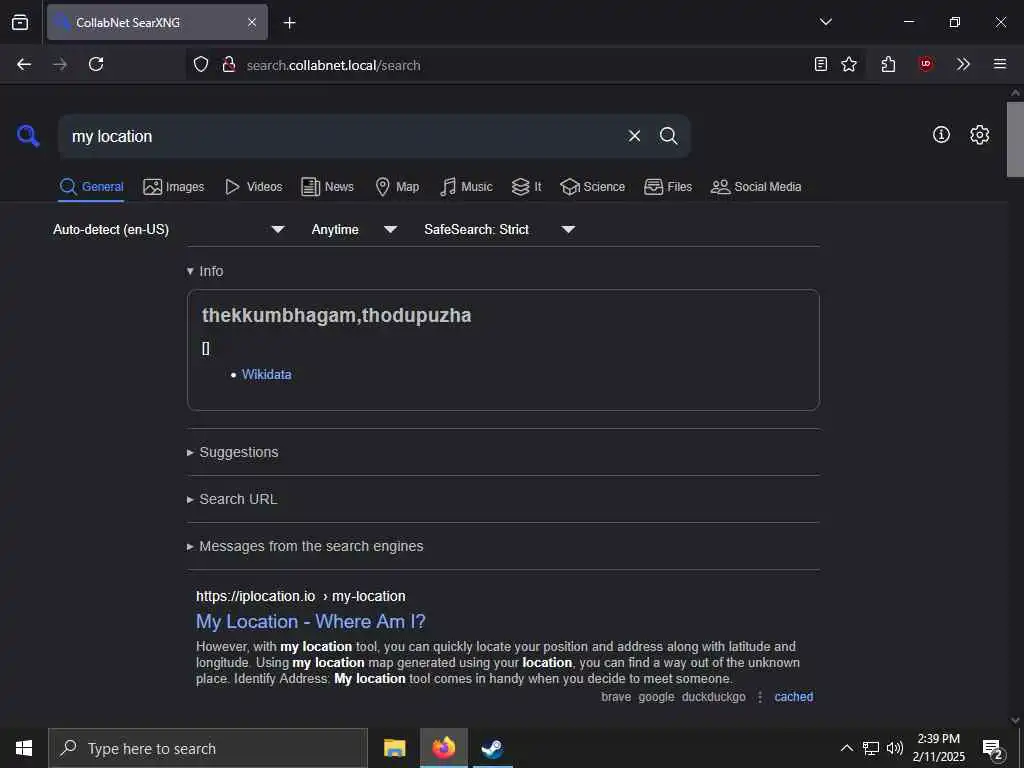Switch to the Images category
Viewport: 1024px width, 768px height.
tap(174, 187)
